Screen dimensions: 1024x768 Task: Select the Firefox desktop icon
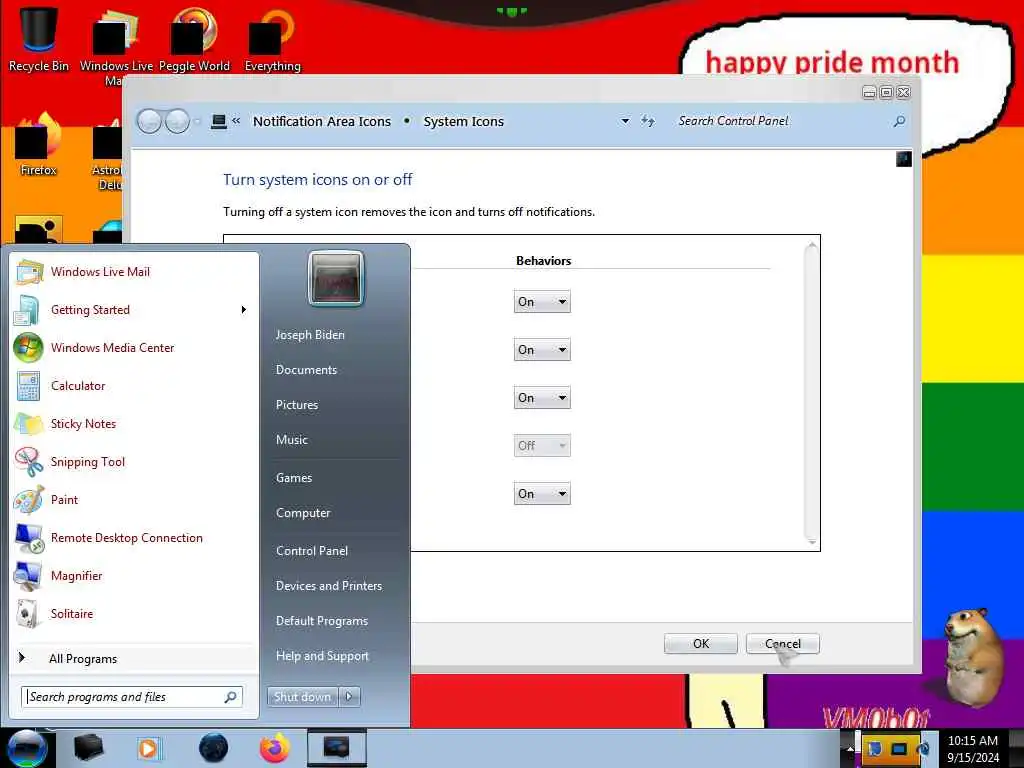38,145
